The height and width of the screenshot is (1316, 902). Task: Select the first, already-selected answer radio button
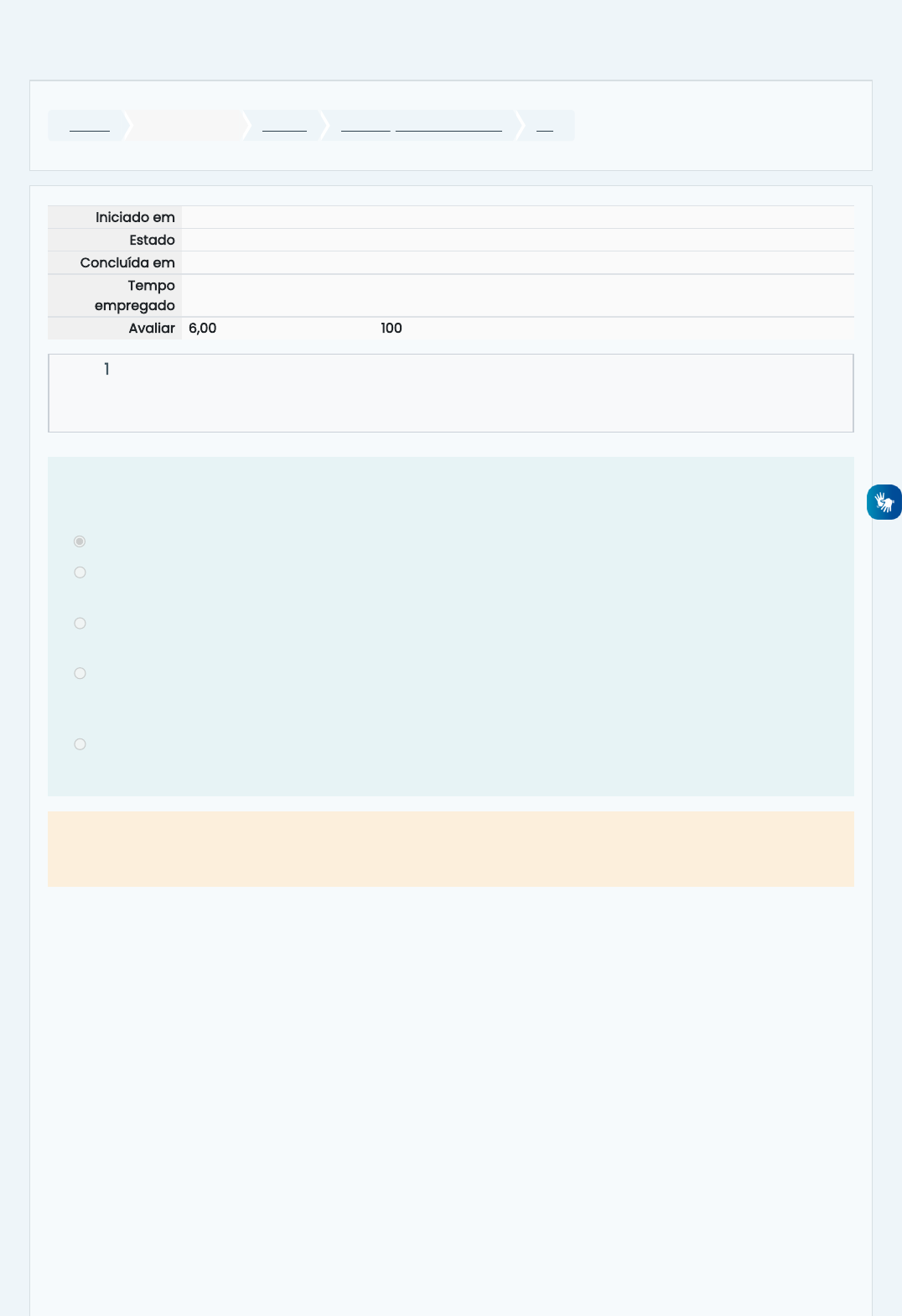click(x=80, y=541)
